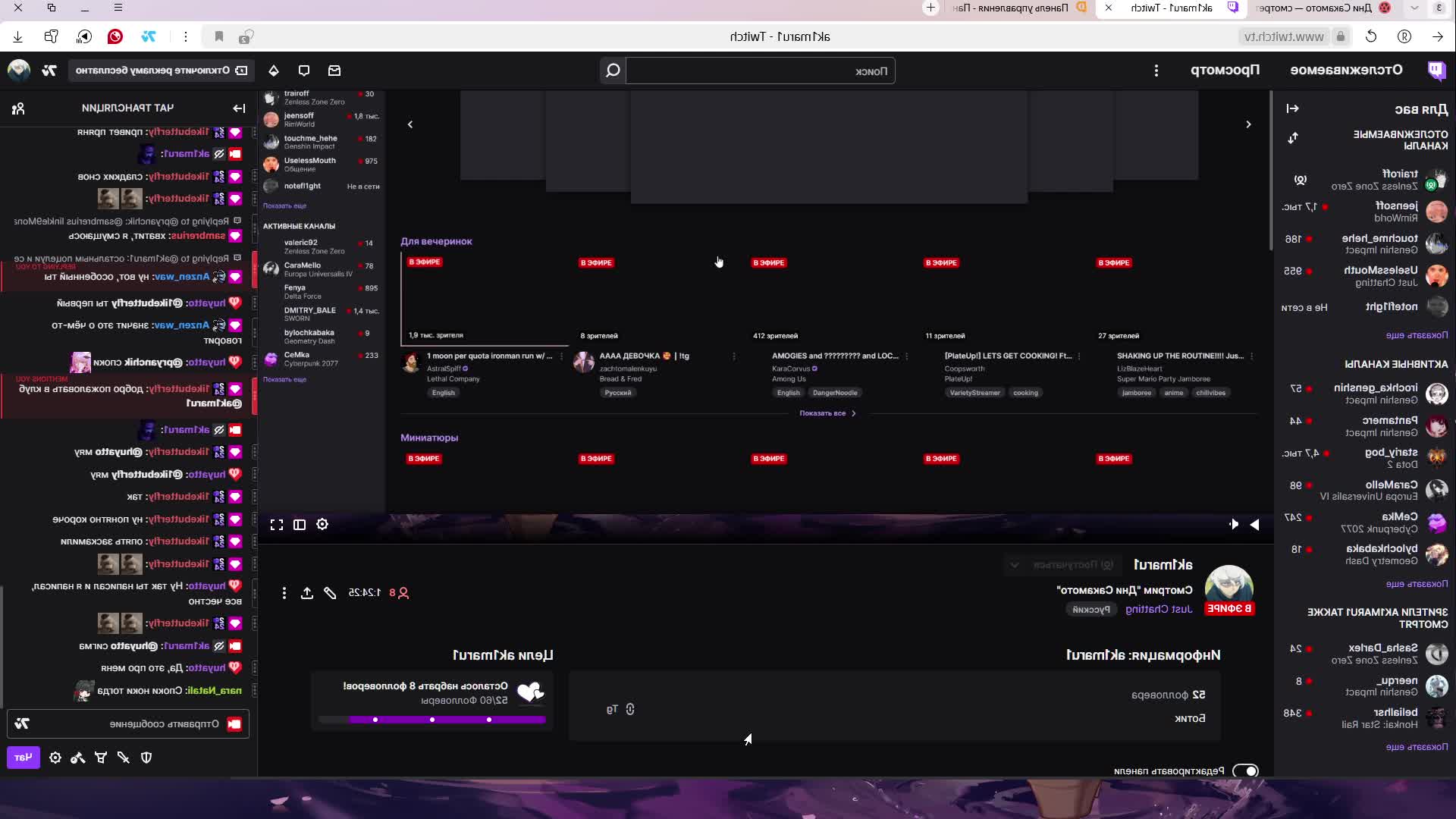Screen dimensions: 1456x819
Task: Open akfmaru1 channel name link
Action: (1163, 565)
